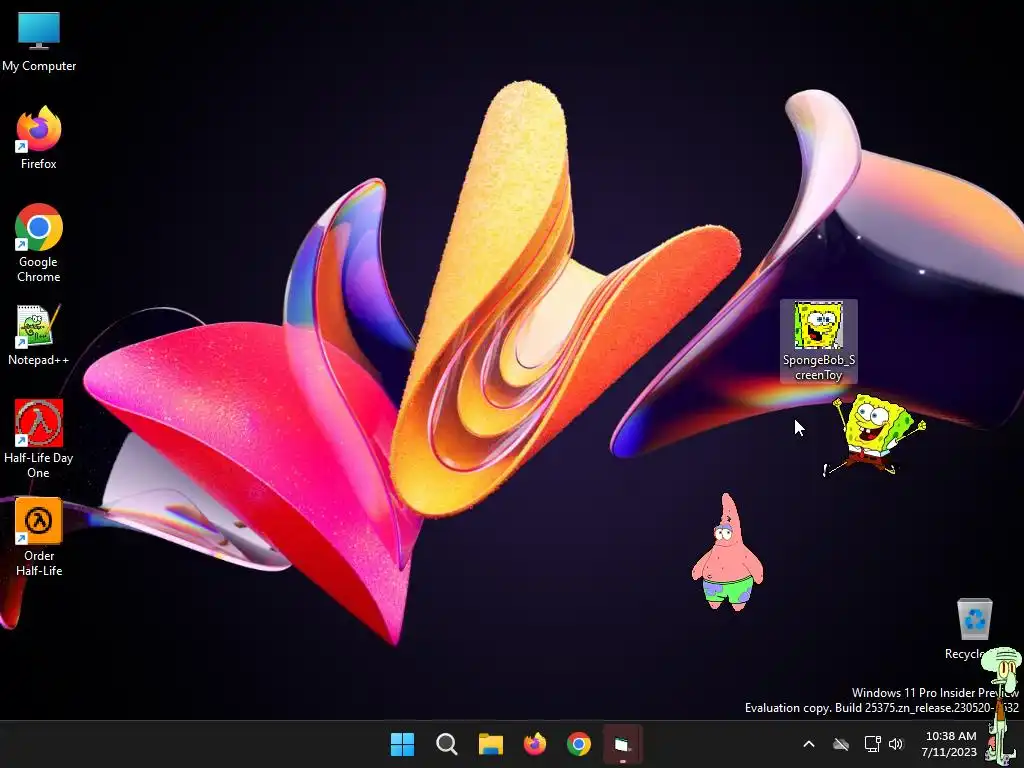The height and width of the screenshot is (768, 1024).
Task: Select the Notepad++ desktop shortcut
Action: pyautogui.click(x=39, y=335)
